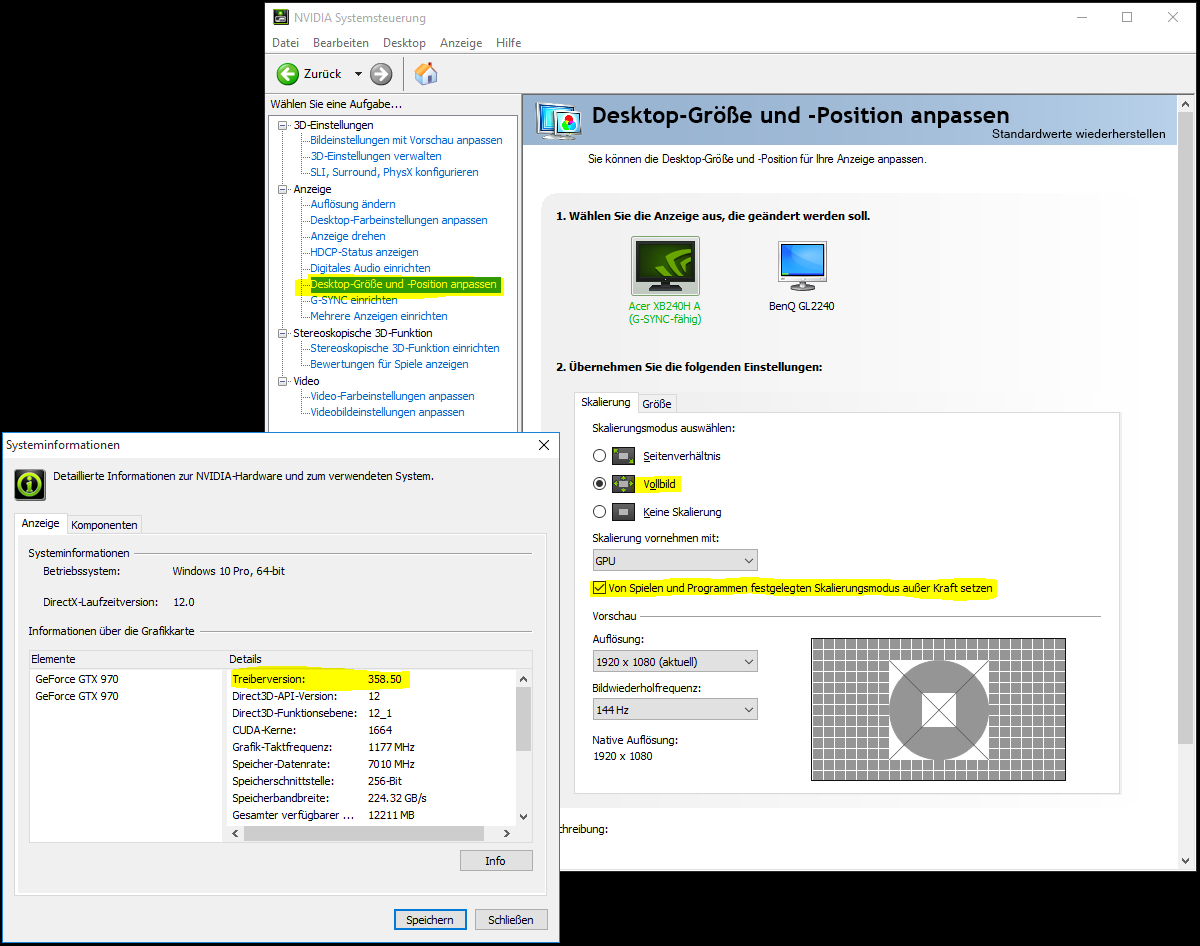Open the Auflösung 1920 x 1080 dropdown
The width and height of the screenshot is (1200, 946).
(x=675, y=661)
